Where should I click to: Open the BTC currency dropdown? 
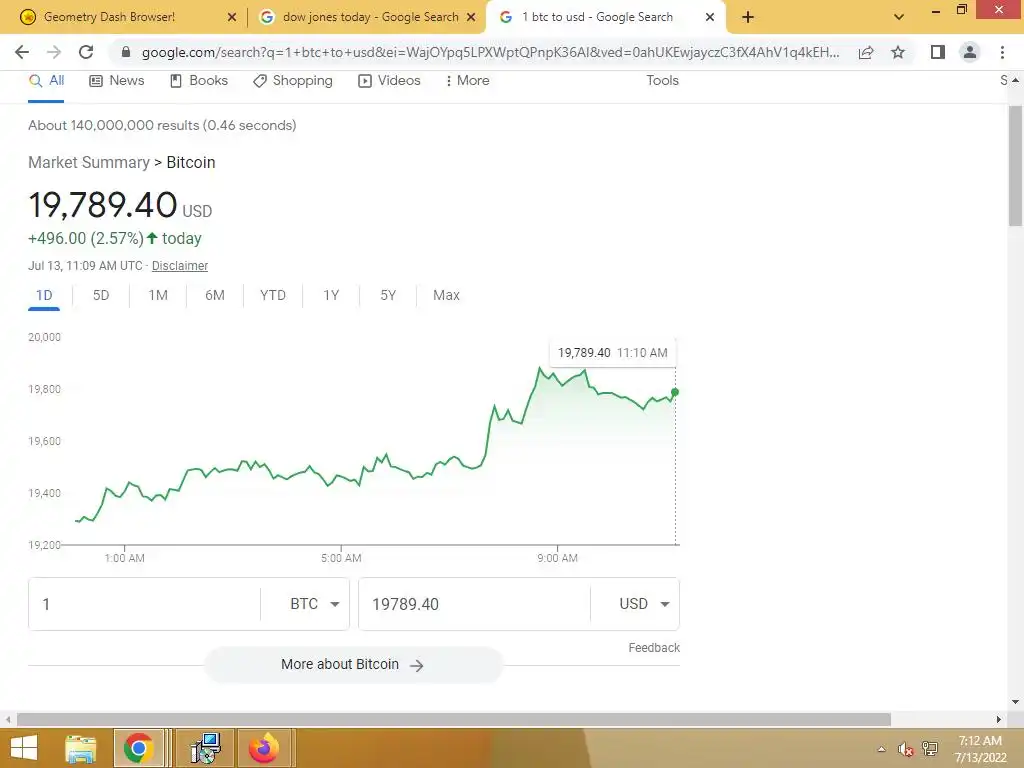tap(315, 604)
